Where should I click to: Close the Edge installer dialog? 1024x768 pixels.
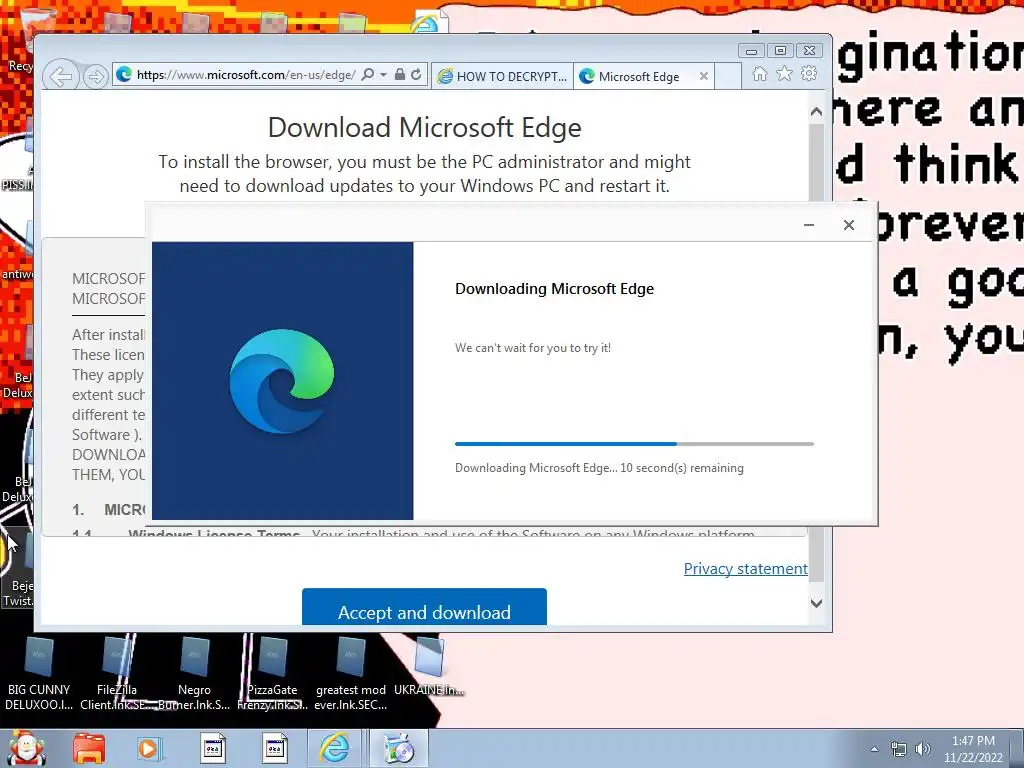pyautogui.click(x=849, y=225)
